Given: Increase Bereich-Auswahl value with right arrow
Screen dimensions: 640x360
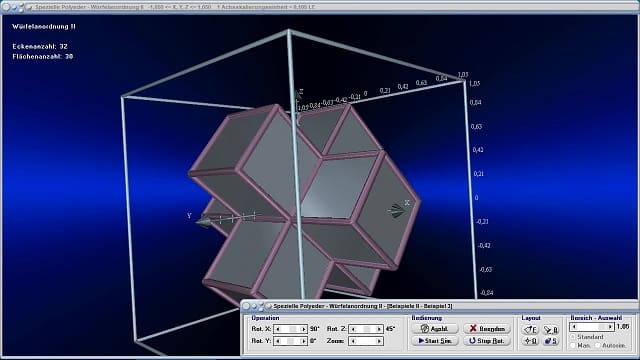Looking at the screenshot, I should coord(610,327).
